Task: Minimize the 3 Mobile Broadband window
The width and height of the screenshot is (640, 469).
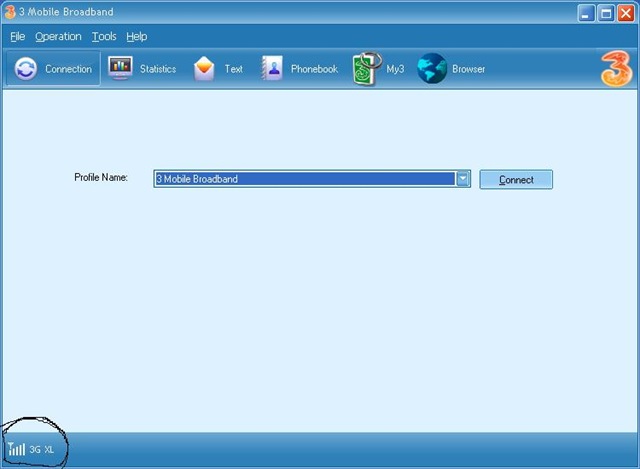Action: [586, 13]
